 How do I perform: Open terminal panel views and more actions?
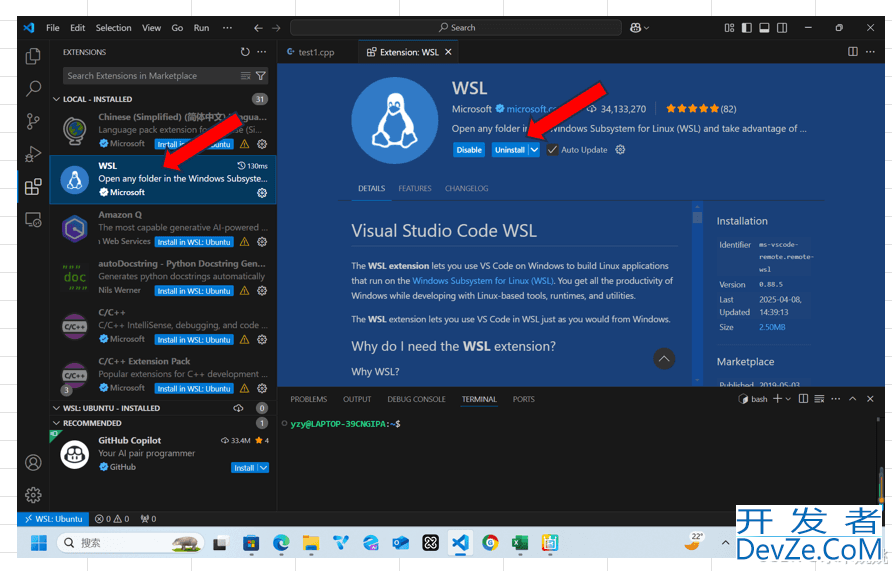click(x=835, y=399)
